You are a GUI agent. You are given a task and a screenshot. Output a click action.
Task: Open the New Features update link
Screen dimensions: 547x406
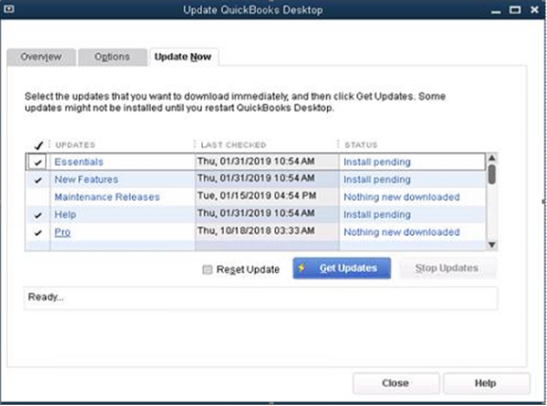click(86, 180)
